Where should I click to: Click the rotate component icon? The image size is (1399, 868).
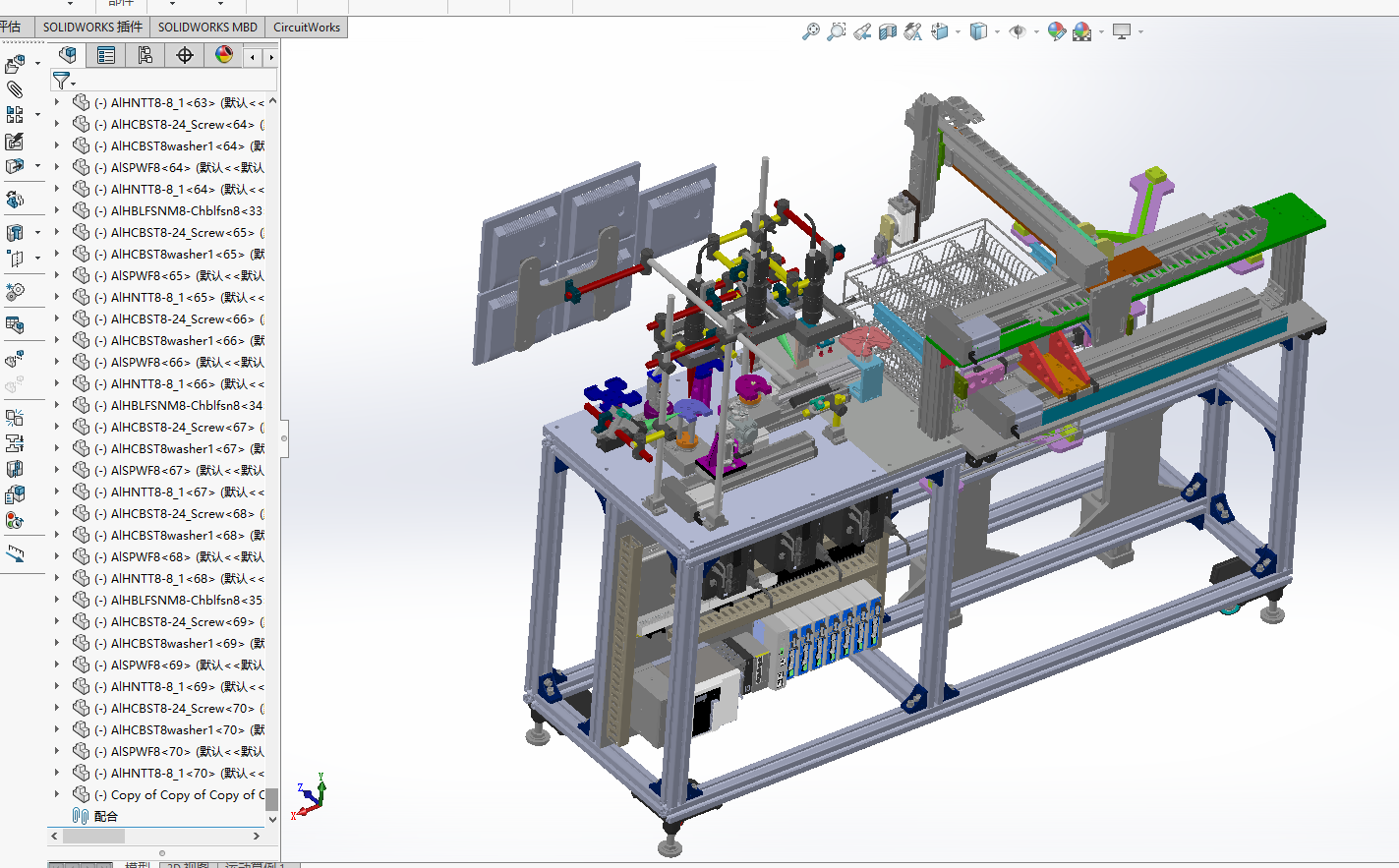[15, 200]
